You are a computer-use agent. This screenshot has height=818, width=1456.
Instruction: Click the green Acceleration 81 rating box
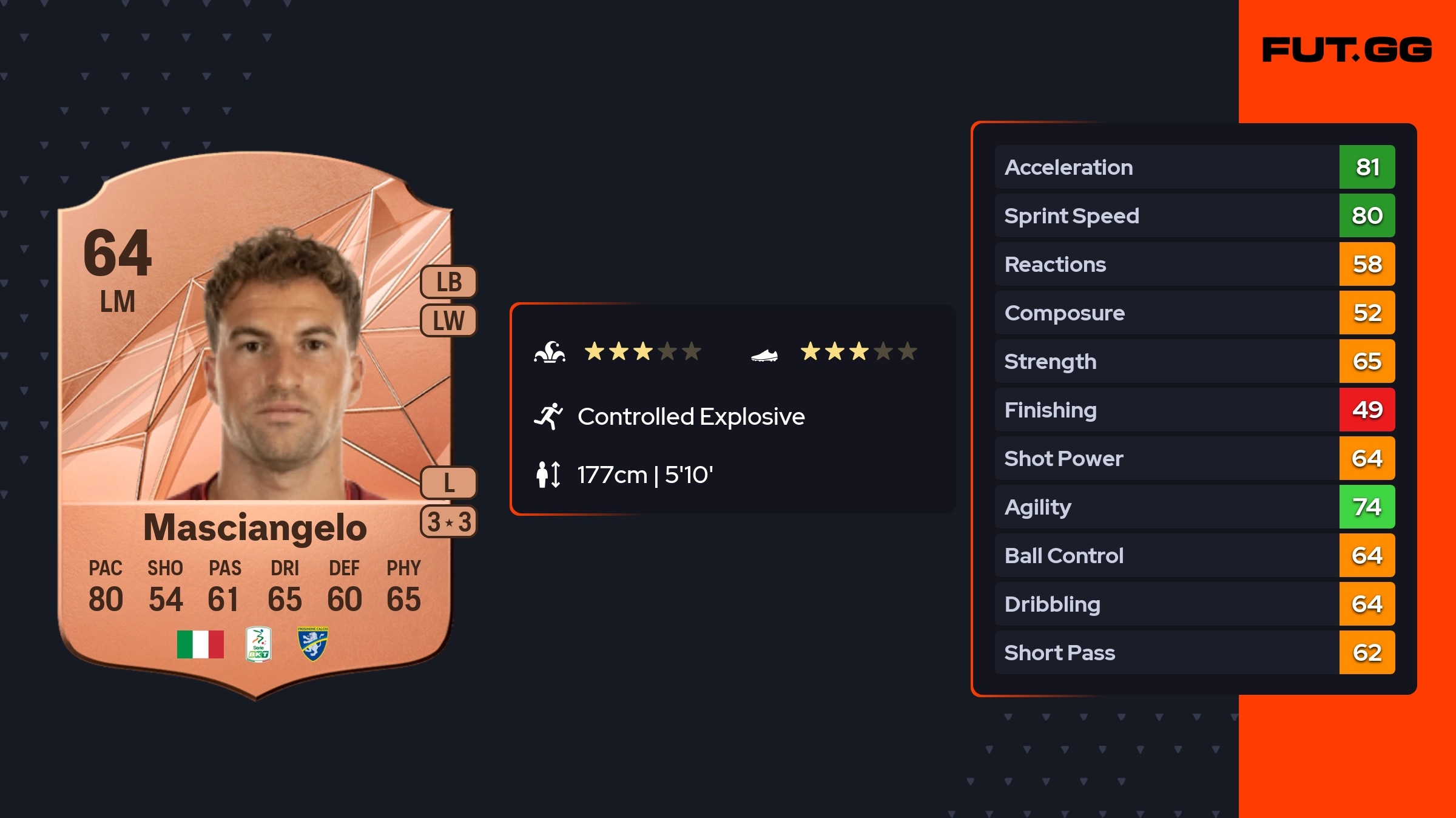click(x=1367, y=167)
